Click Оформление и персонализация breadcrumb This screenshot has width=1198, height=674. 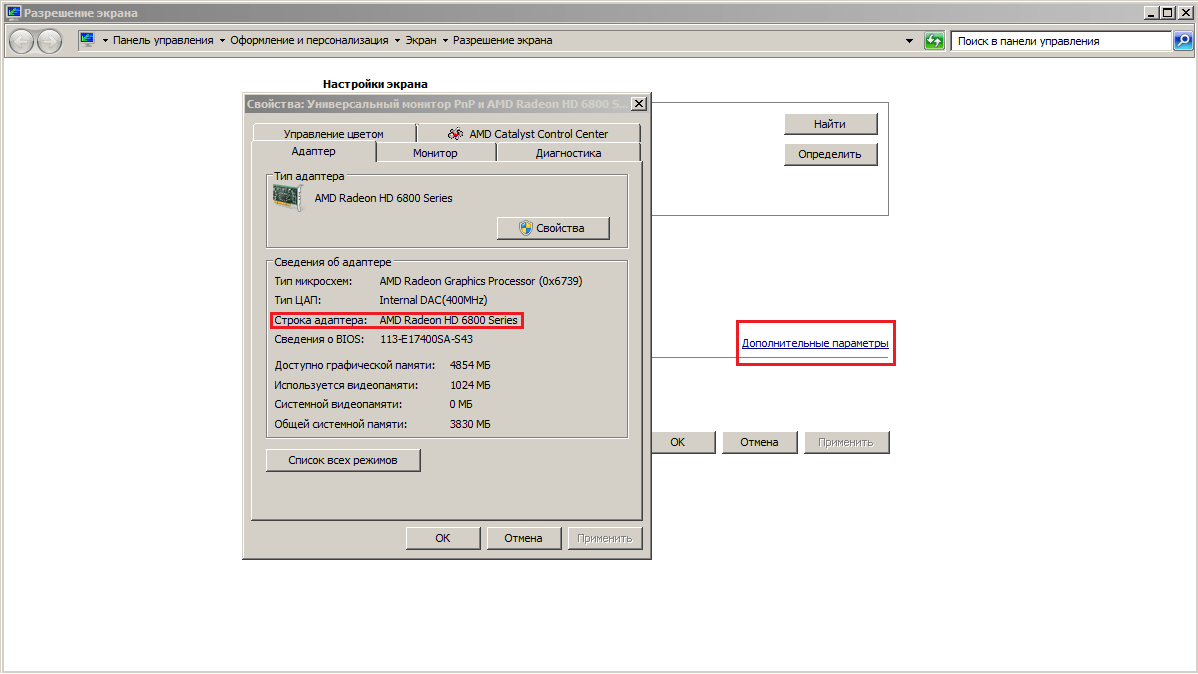pyautogui.click(x=309, y=41)
